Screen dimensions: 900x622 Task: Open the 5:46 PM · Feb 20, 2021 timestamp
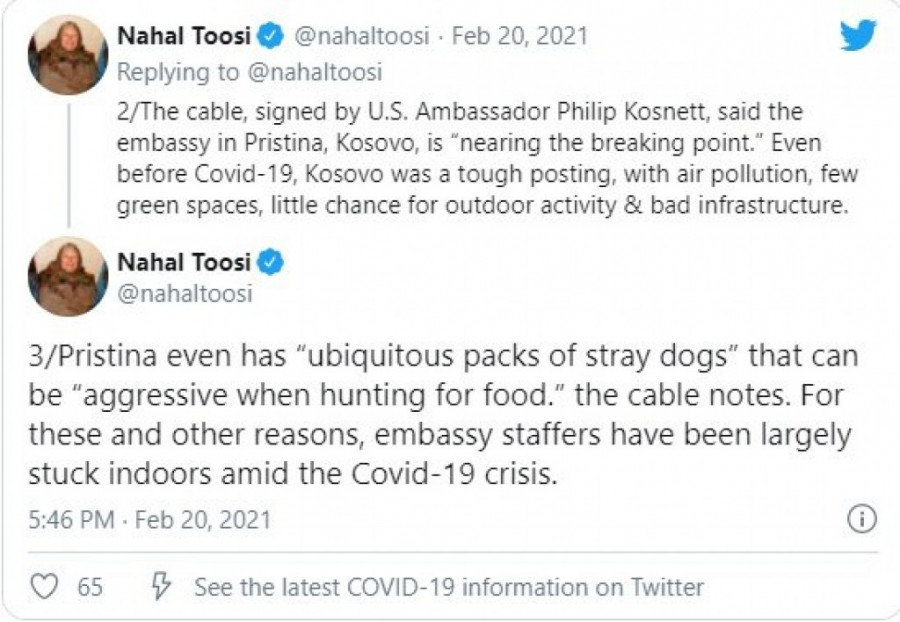pyautogui.click(x=150, y=521)
